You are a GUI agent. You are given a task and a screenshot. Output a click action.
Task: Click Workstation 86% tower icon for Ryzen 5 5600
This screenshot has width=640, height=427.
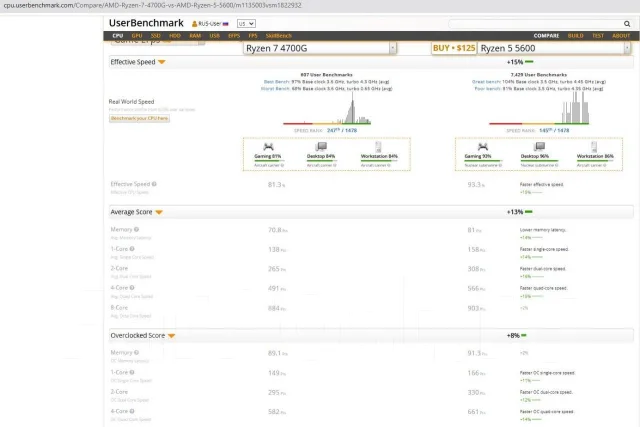[594, 147]
